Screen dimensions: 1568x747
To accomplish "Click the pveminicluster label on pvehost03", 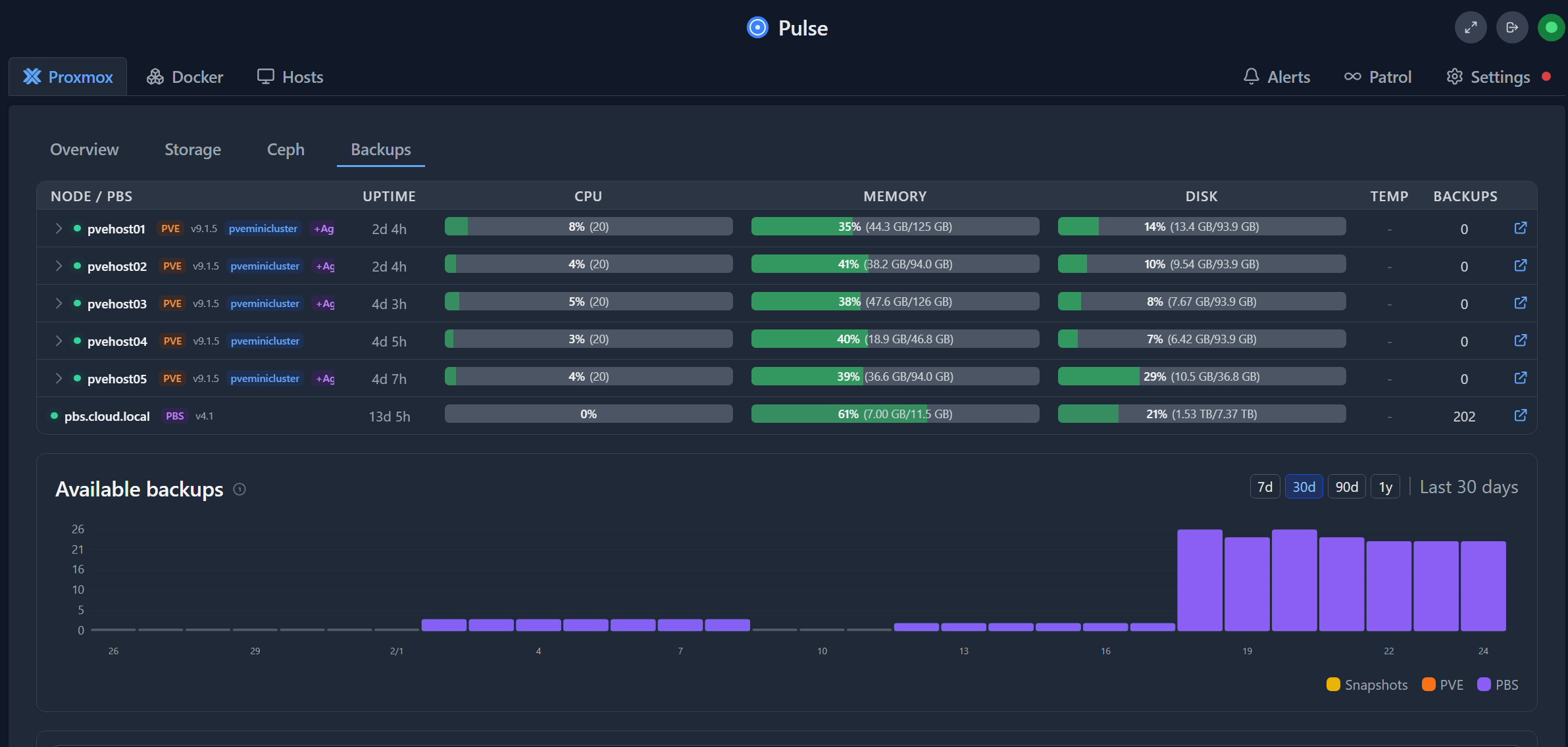I will tap(265, 303).
